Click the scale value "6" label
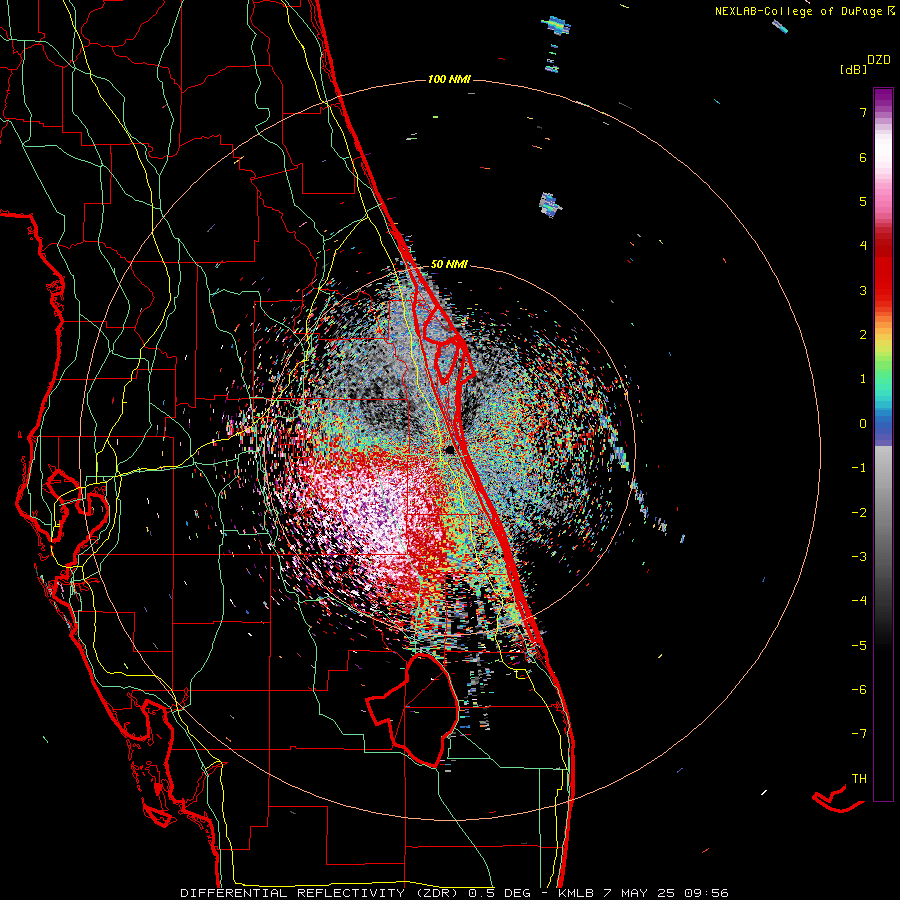The image size is (900, 900). pos(863,157)
